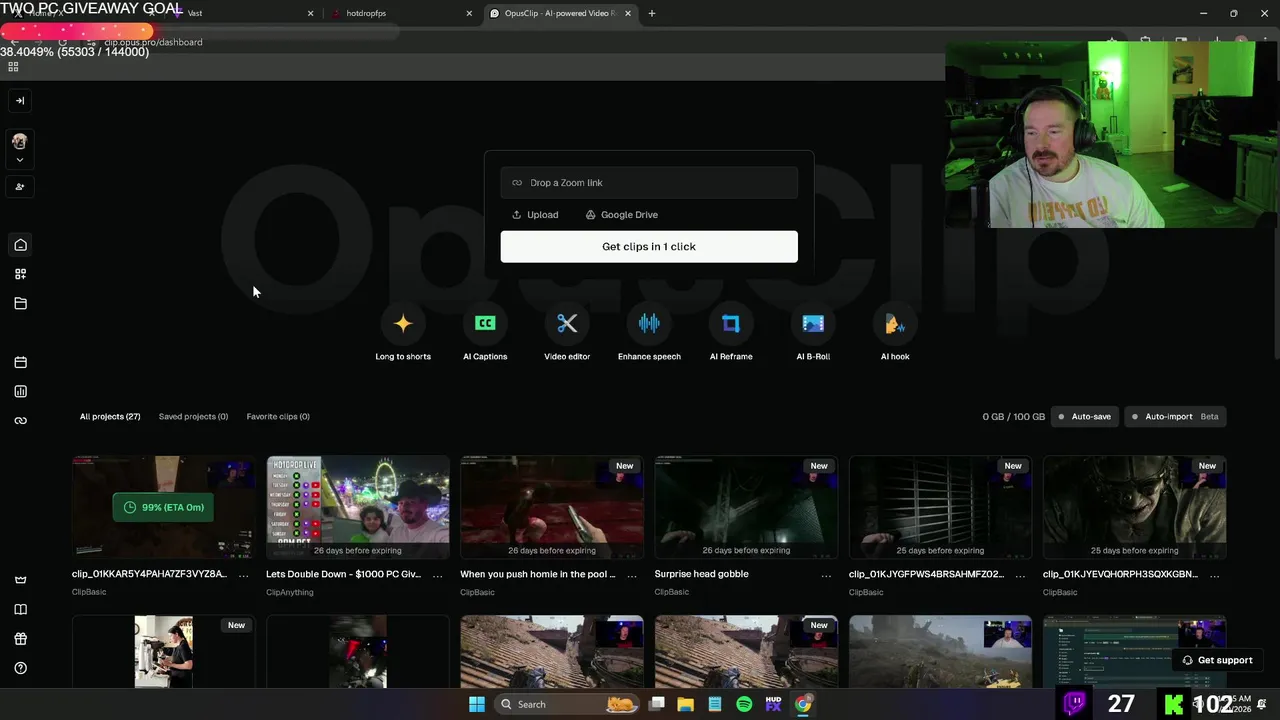Select the Enhance speech tool
This screenshot has width=1280, height=720.
tap(649, 334)
